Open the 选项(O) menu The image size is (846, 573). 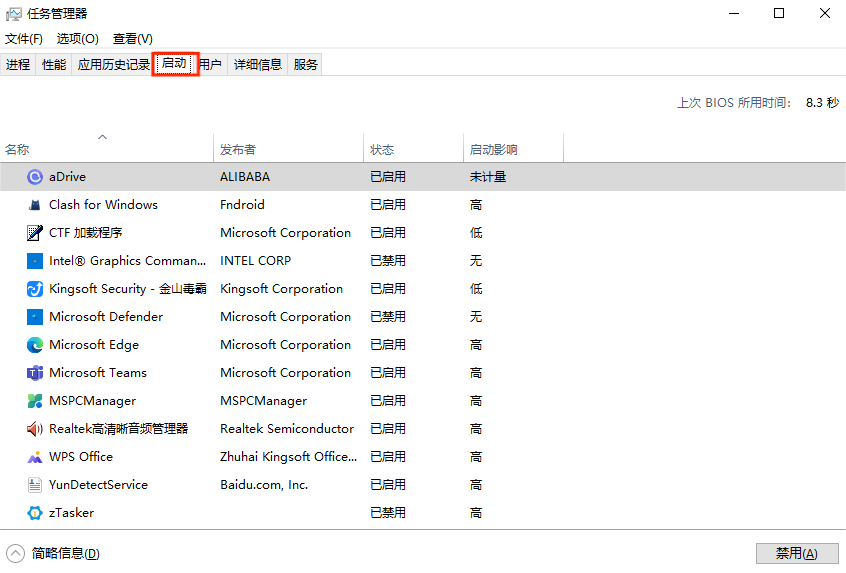pos(78,39)
